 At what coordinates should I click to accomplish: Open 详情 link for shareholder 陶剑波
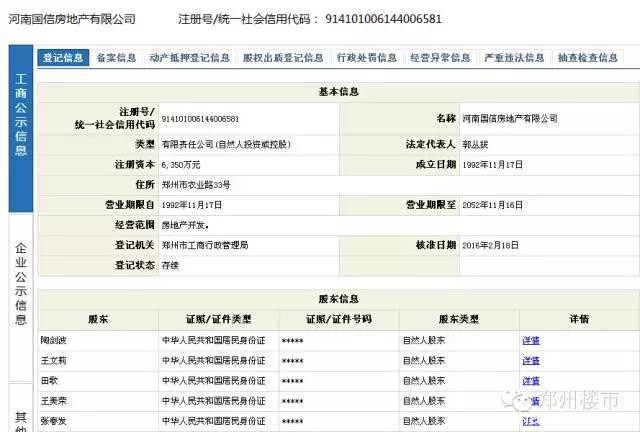tap(531, 340)
